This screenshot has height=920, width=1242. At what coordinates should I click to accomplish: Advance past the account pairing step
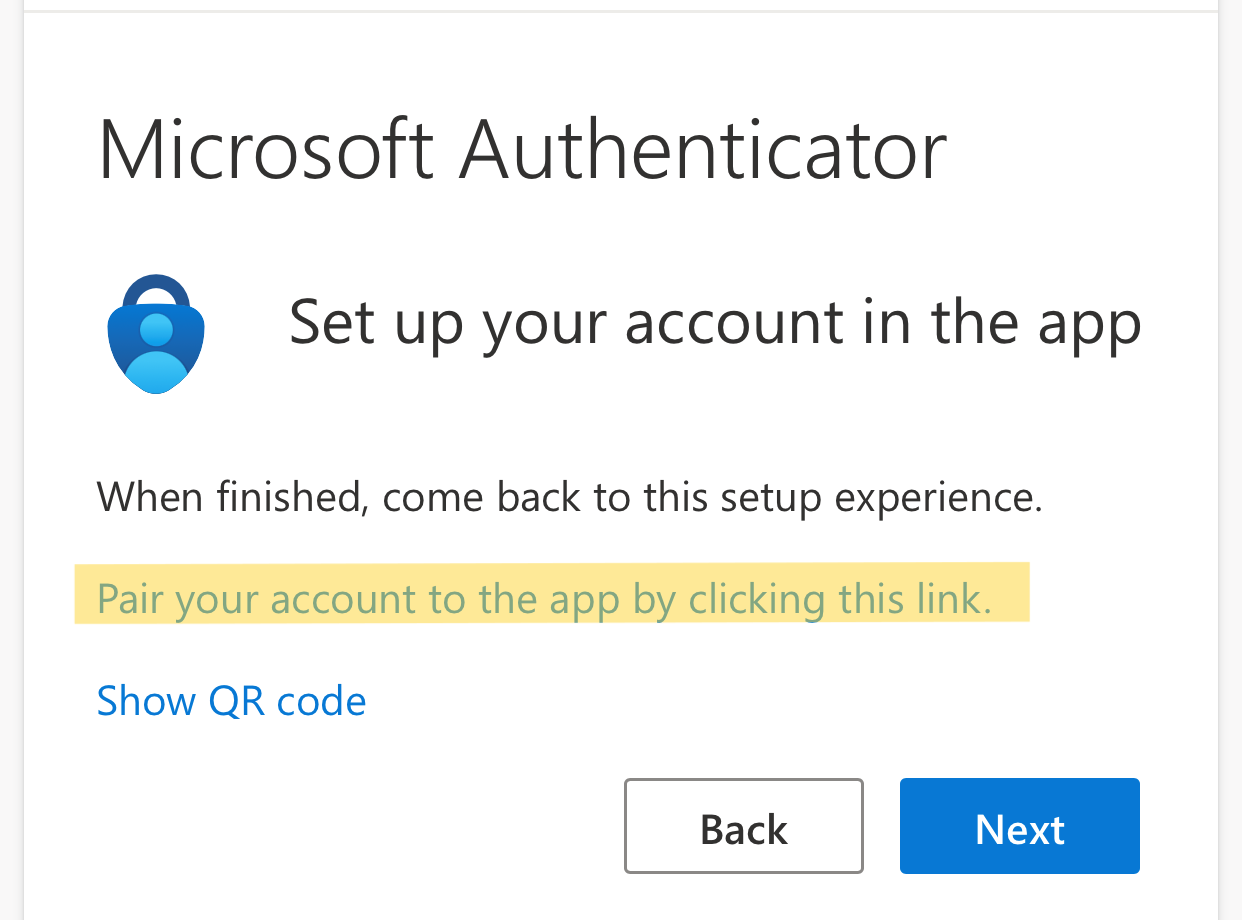(x=1018, y=826)
